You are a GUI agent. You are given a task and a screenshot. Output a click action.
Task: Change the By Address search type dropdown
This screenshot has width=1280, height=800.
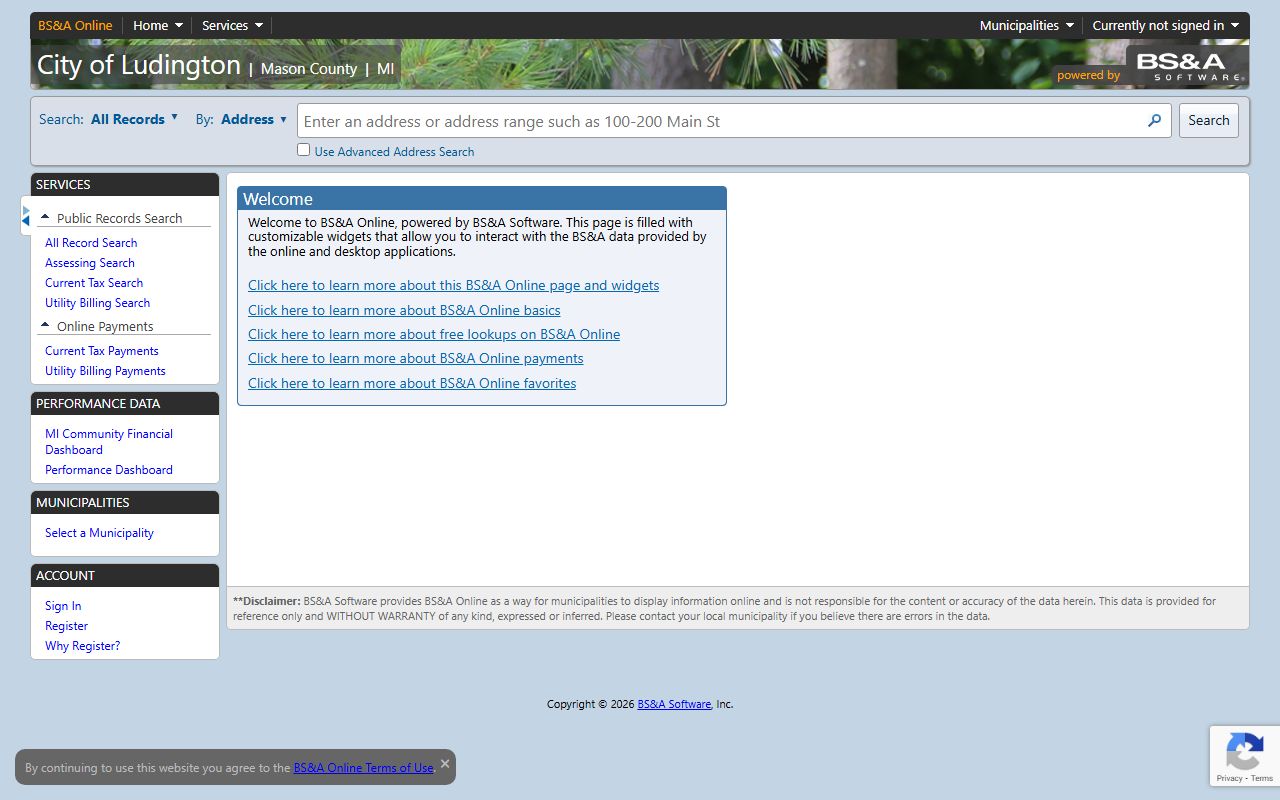[254, 119]
